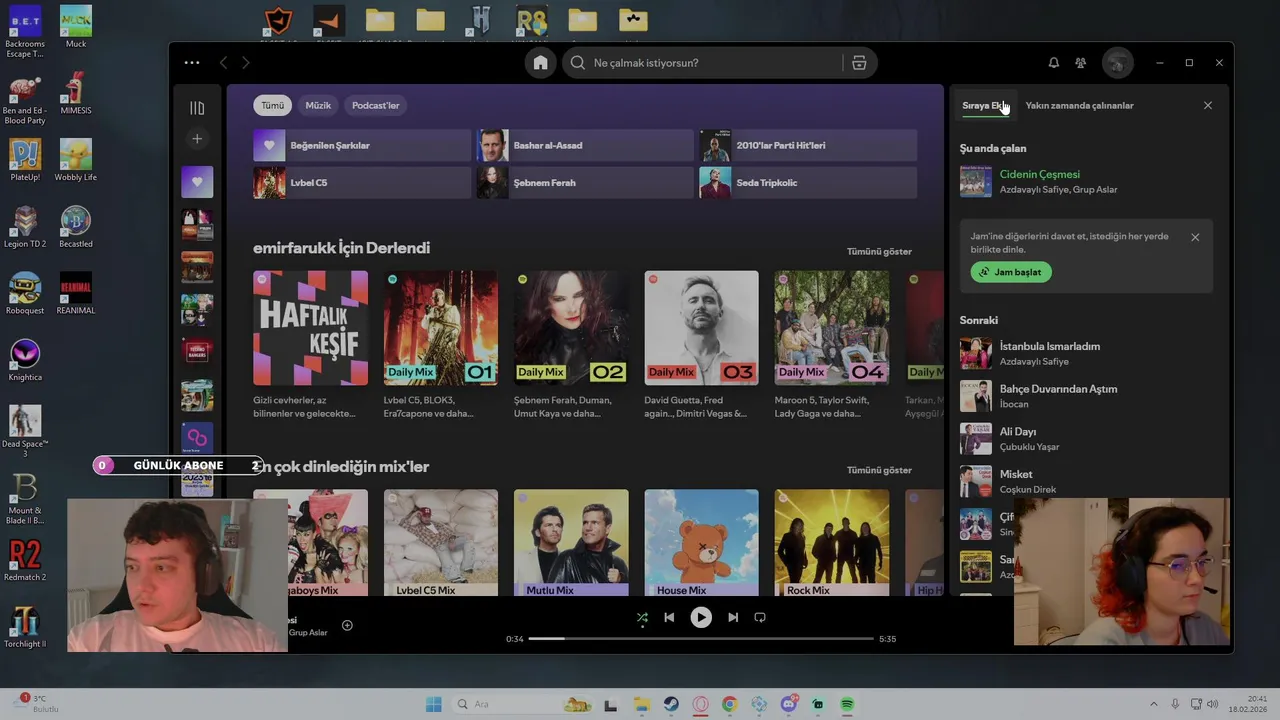
Task: Open Liked Songs heart in the sidebar
Action: pyautogui.click(x=197, y=182)
